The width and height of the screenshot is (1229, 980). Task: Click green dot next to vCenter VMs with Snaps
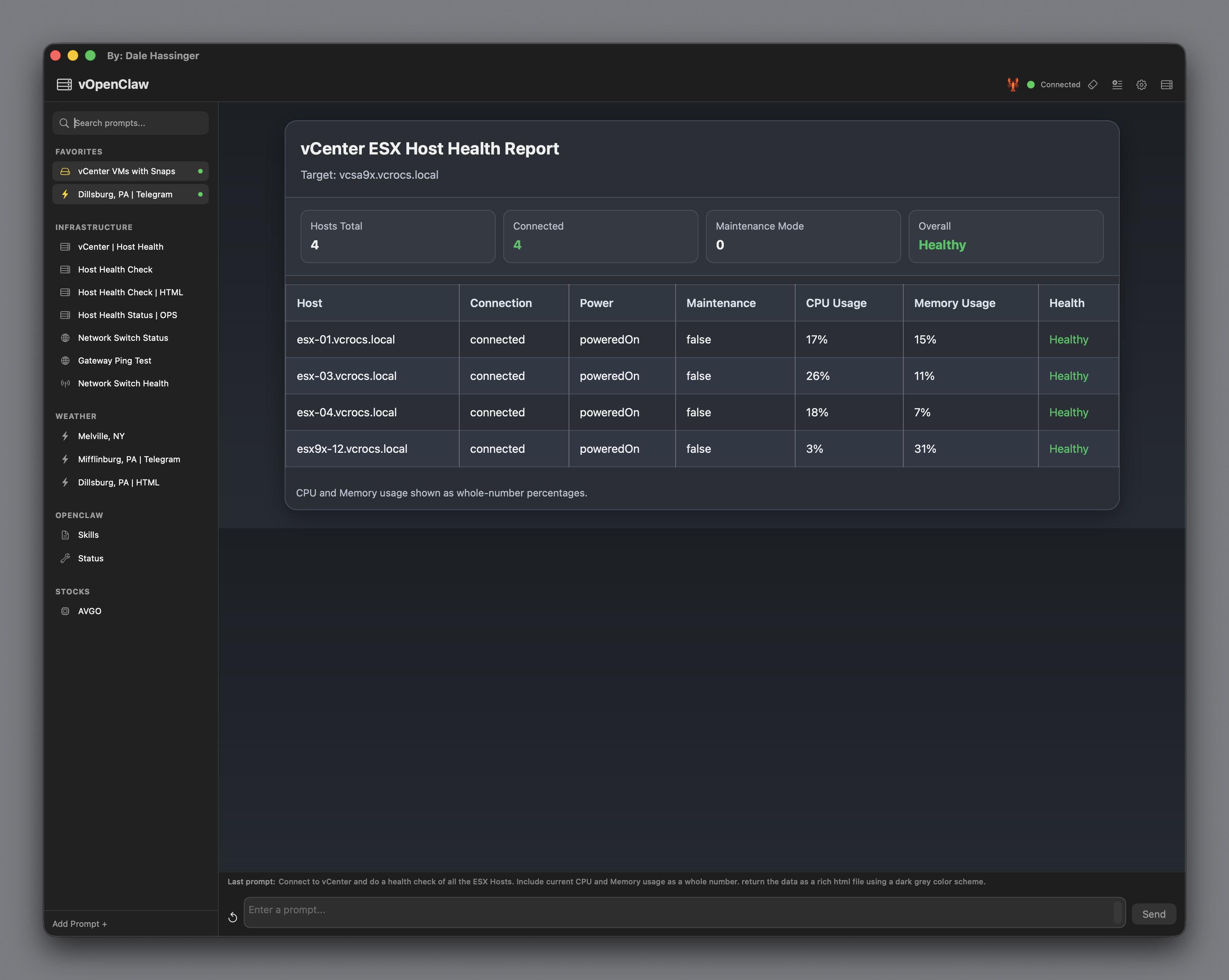[200, 171]
